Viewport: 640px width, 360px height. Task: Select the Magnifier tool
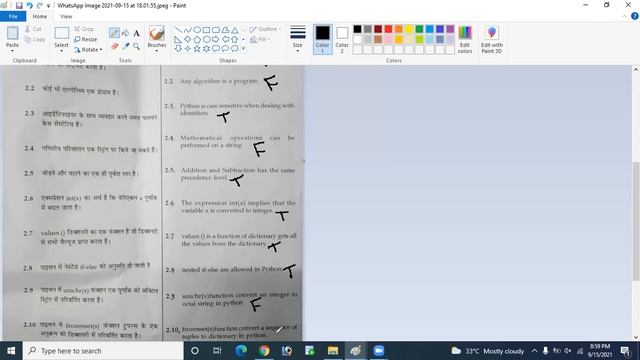(x=136, y=47)
